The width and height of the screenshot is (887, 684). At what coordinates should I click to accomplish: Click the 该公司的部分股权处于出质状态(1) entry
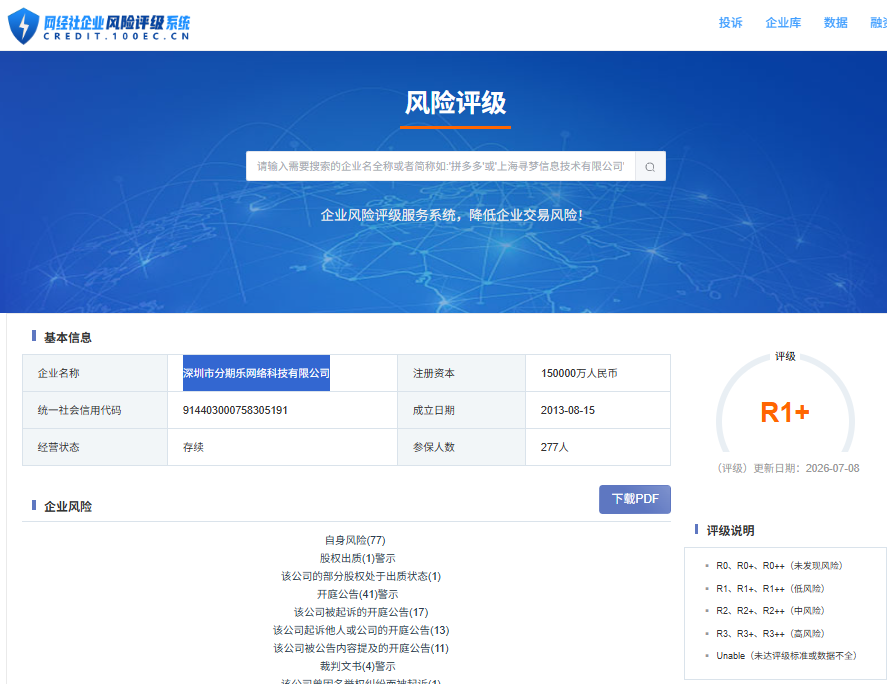(x=361, y=577)
